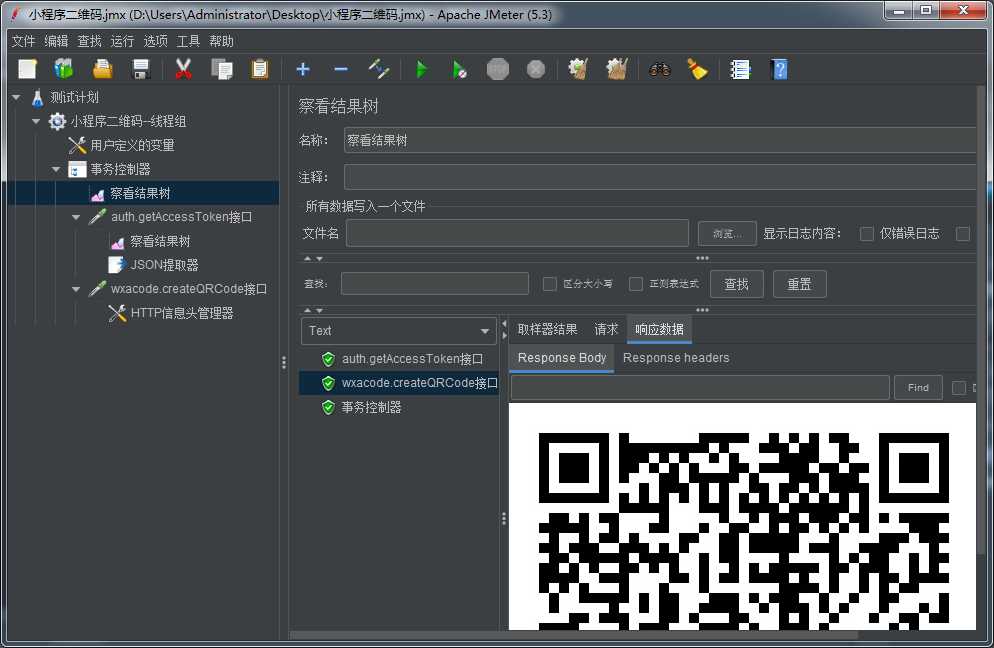Click the Cut scissors icon
Screen dimensions: 994x648
(183, 68)
